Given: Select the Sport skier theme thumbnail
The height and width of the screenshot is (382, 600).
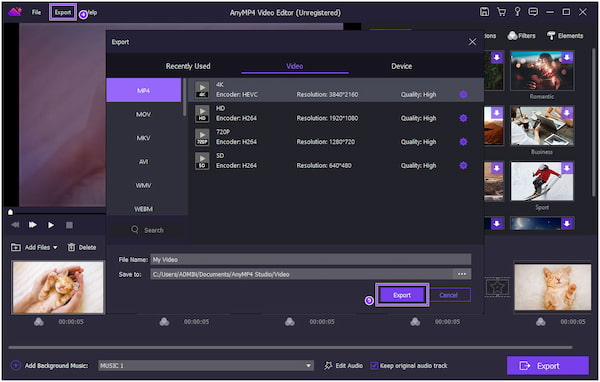Looking at the screenshot, I should click(542, 181).
